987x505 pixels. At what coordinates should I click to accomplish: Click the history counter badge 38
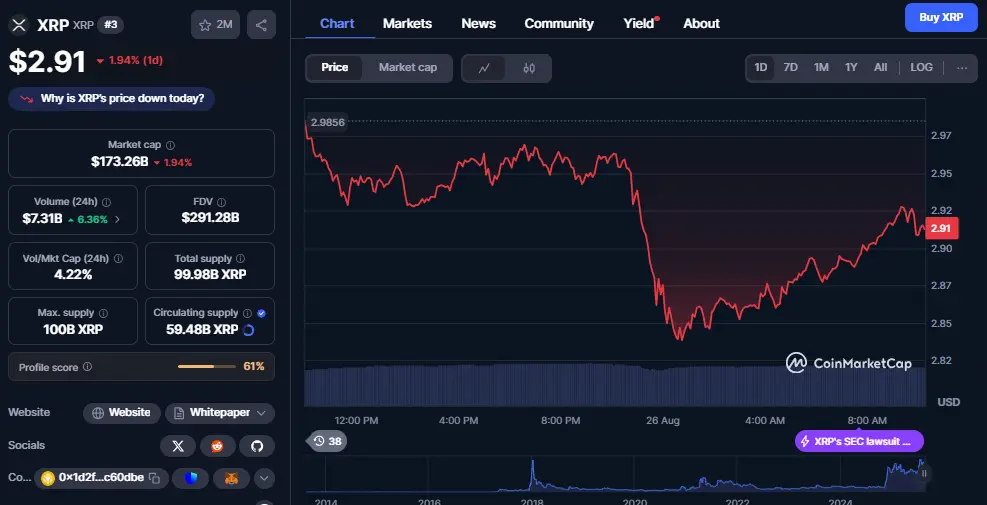pyautogui.click(x=326, y=441)
